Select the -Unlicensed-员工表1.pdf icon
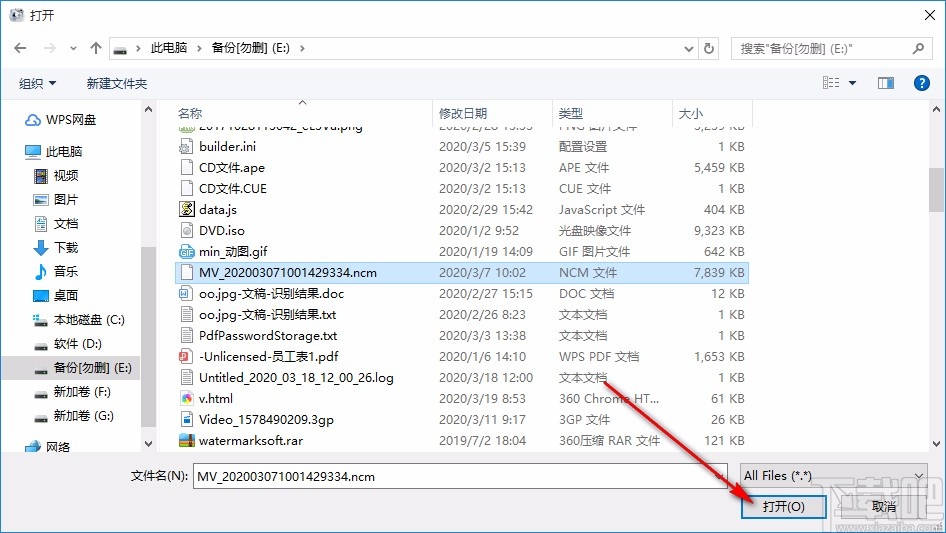This screenshot has width=946, height=533. click(186, 357)
